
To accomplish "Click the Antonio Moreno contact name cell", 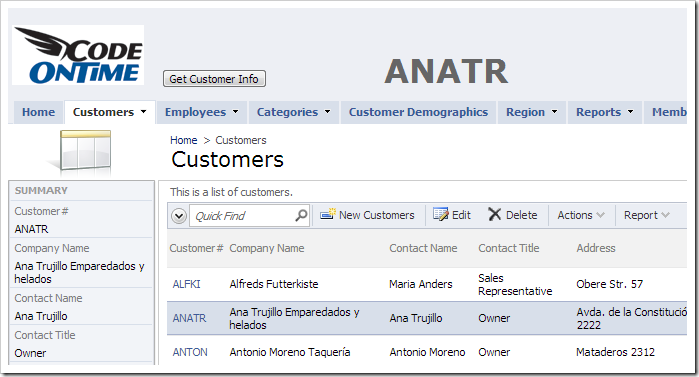I will [427, 352].
